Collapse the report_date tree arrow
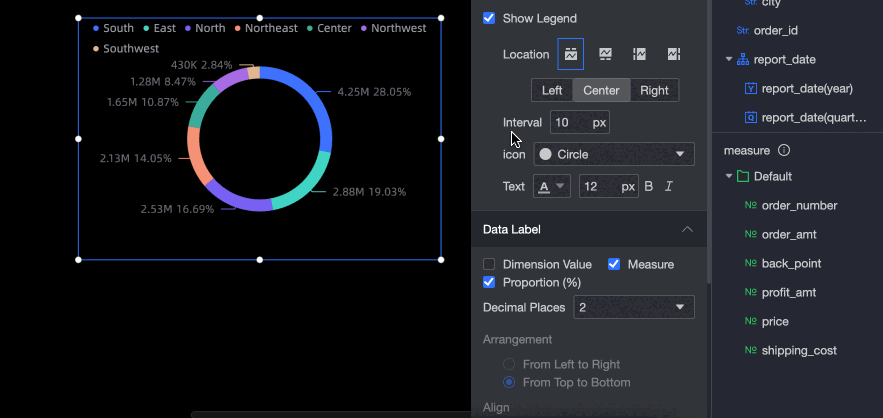 pyautogui.click(x=729, y=60)
